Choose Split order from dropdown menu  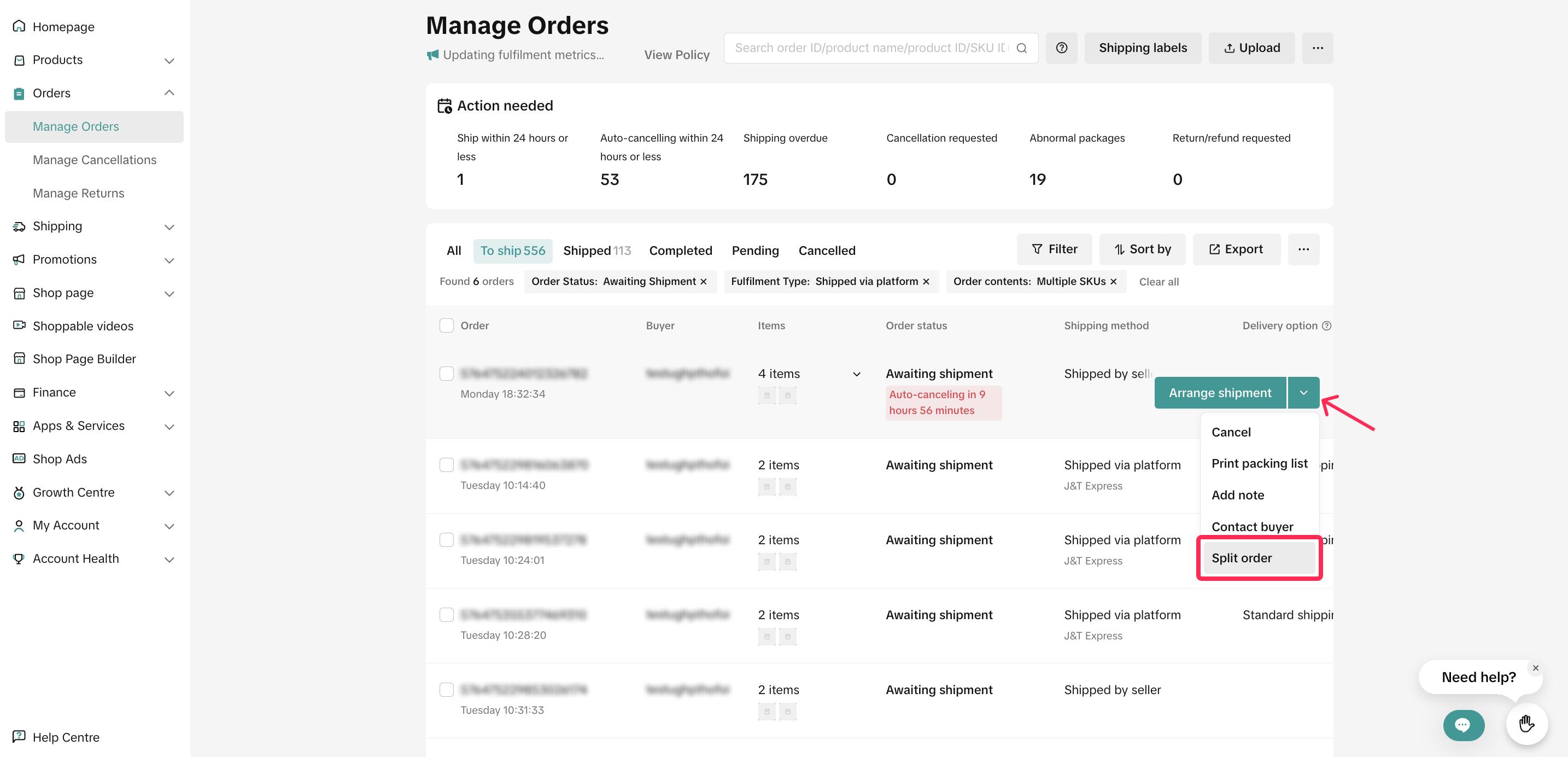1241,558
